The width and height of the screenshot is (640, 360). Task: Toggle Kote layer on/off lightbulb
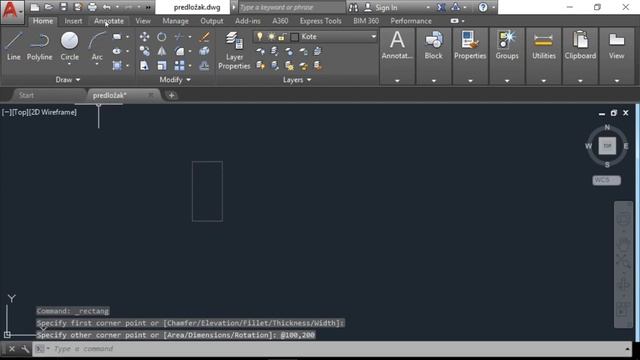click(260, 37)
